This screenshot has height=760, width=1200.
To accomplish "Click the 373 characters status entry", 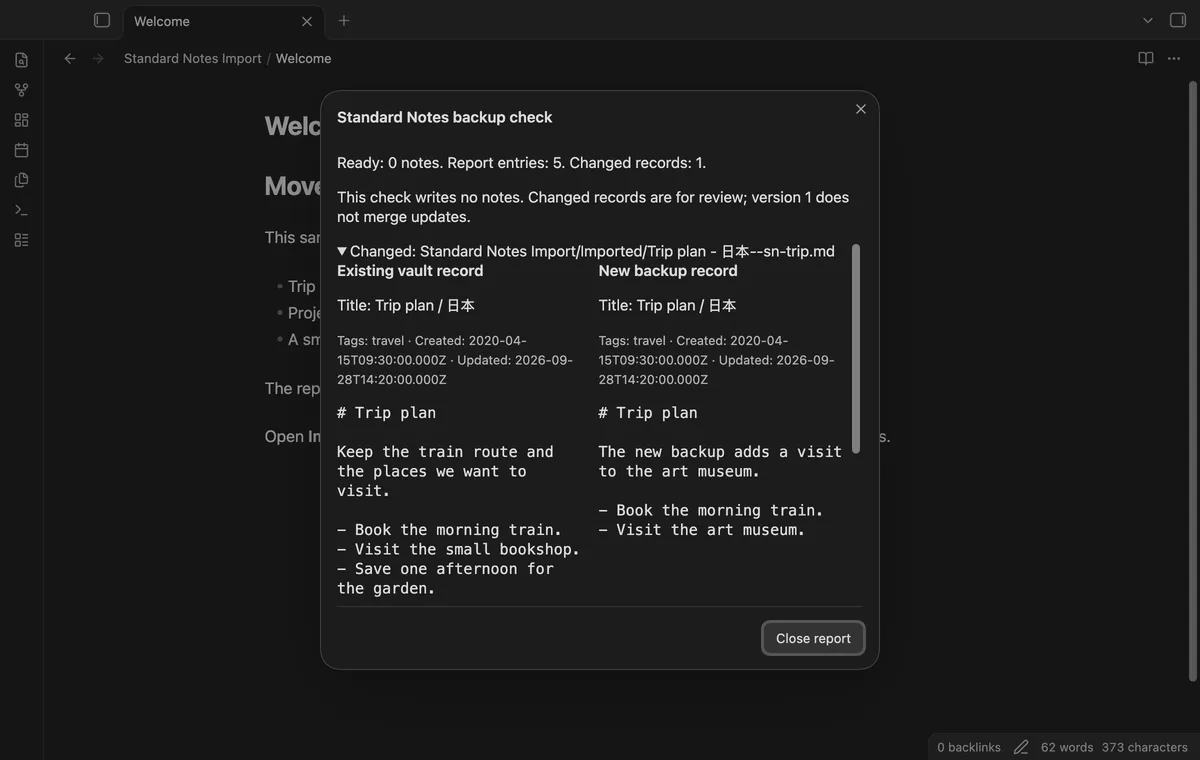I will [1145, 747].
